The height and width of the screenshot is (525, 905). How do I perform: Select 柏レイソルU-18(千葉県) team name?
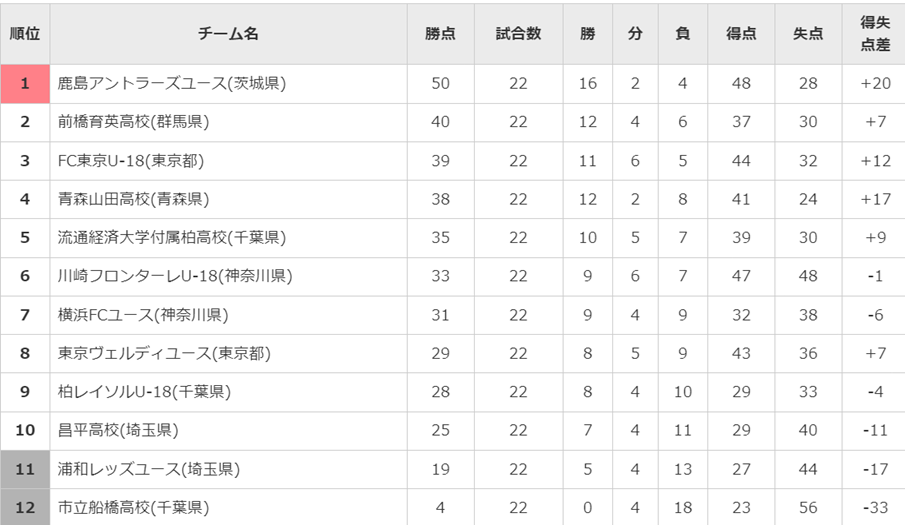pyautogui.click(x=140, y=392)
